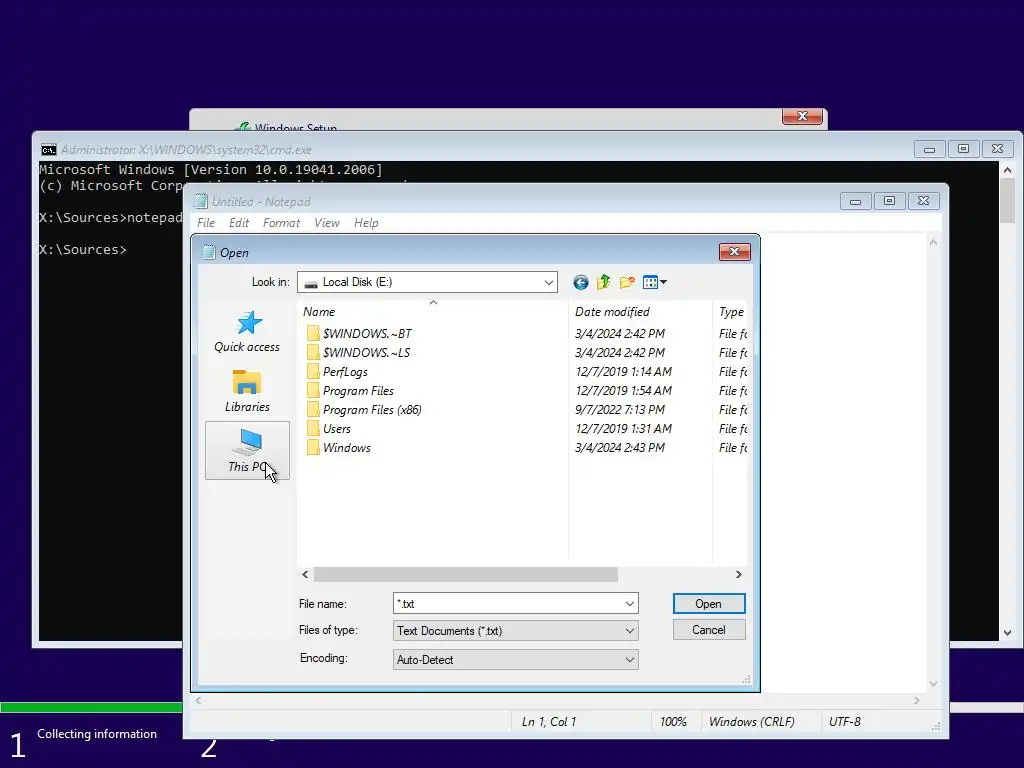Click the Windows (CRLF) status entry
Viewport: 1024px width, 768px height.
point(752,722)
